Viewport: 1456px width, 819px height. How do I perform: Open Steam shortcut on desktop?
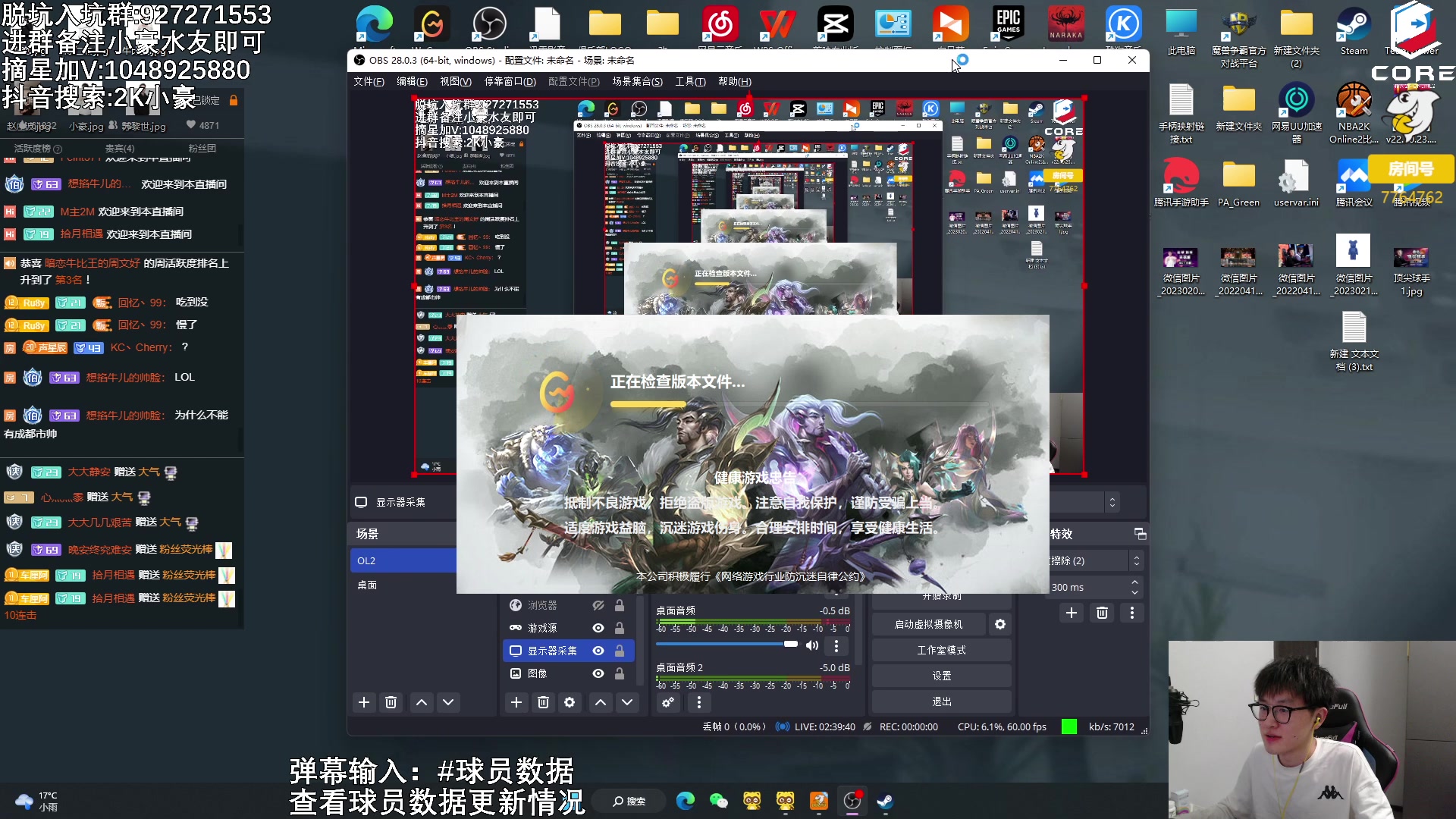[x=1354, y=32]
